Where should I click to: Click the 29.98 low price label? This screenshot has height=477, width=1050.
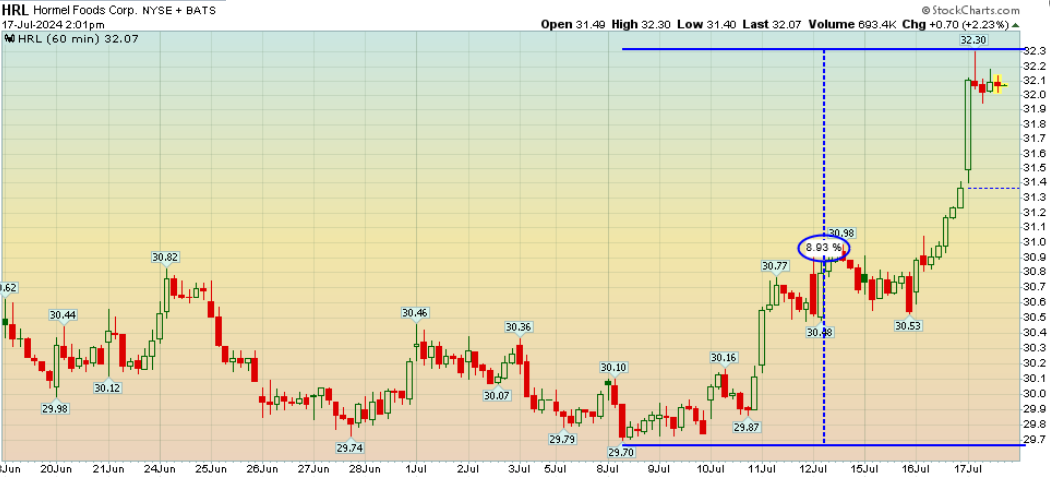click(x=54, y=409)
